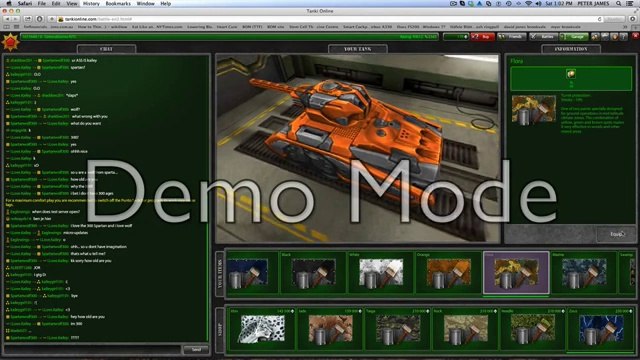The width and height of the screenshot is (640, 360).
Task: Click the Information panel header tab
Action: click(571, 49)
